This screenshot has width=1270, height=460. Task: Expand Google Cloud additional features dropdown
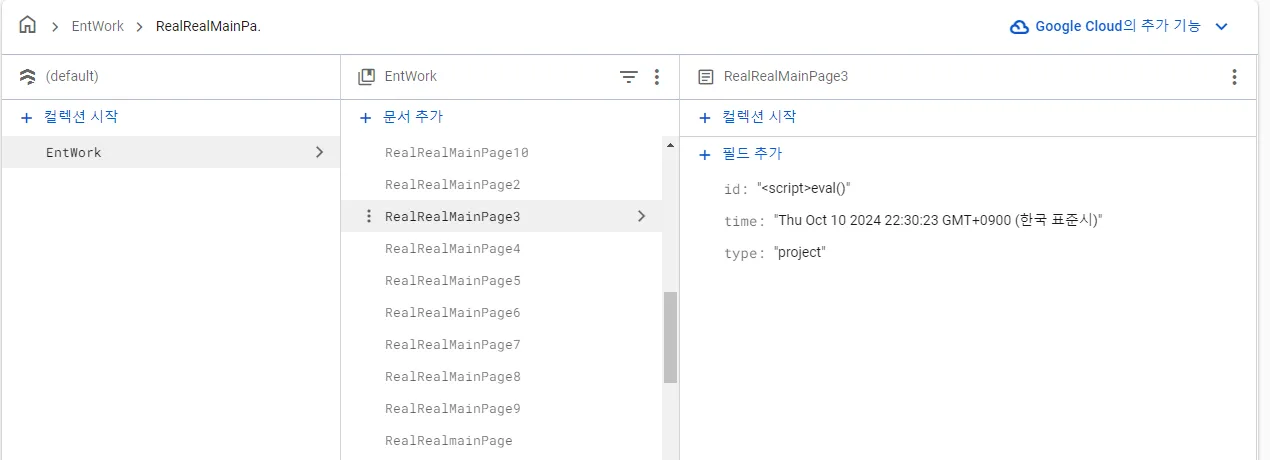[x=1220, y=27]
